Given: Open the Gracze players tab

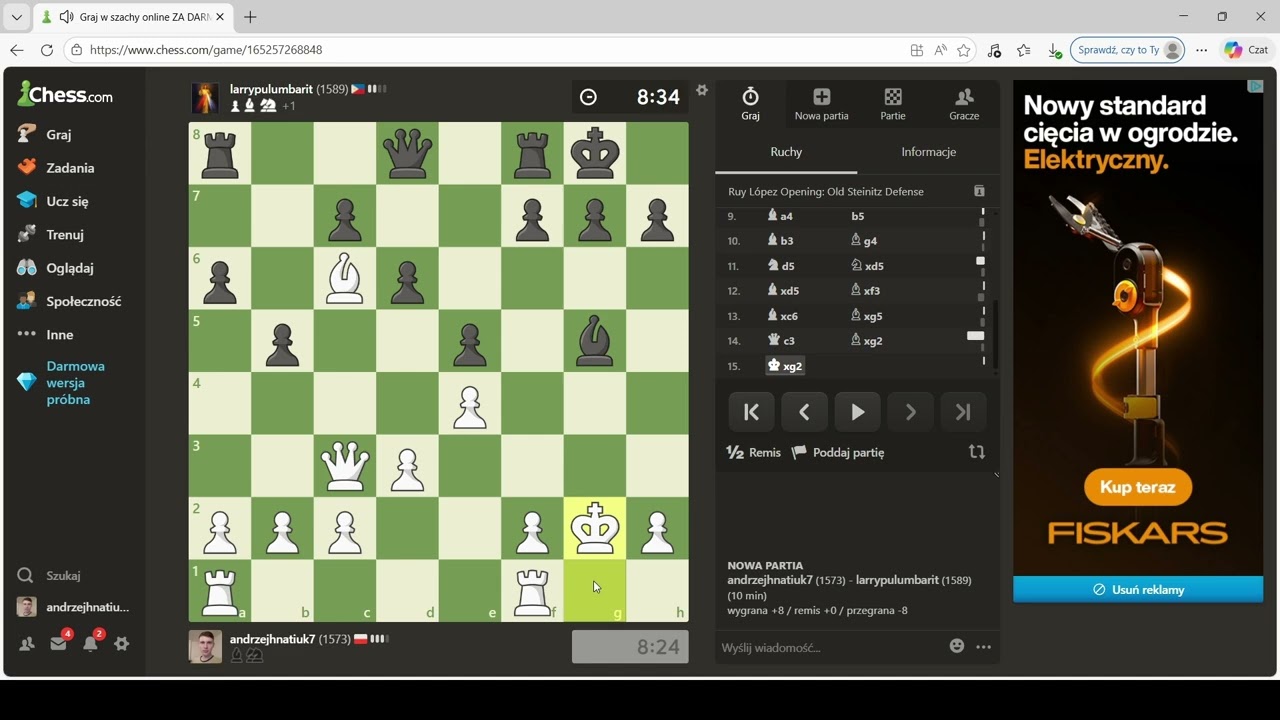Looking at the screenshot, I should click(964, 103).
